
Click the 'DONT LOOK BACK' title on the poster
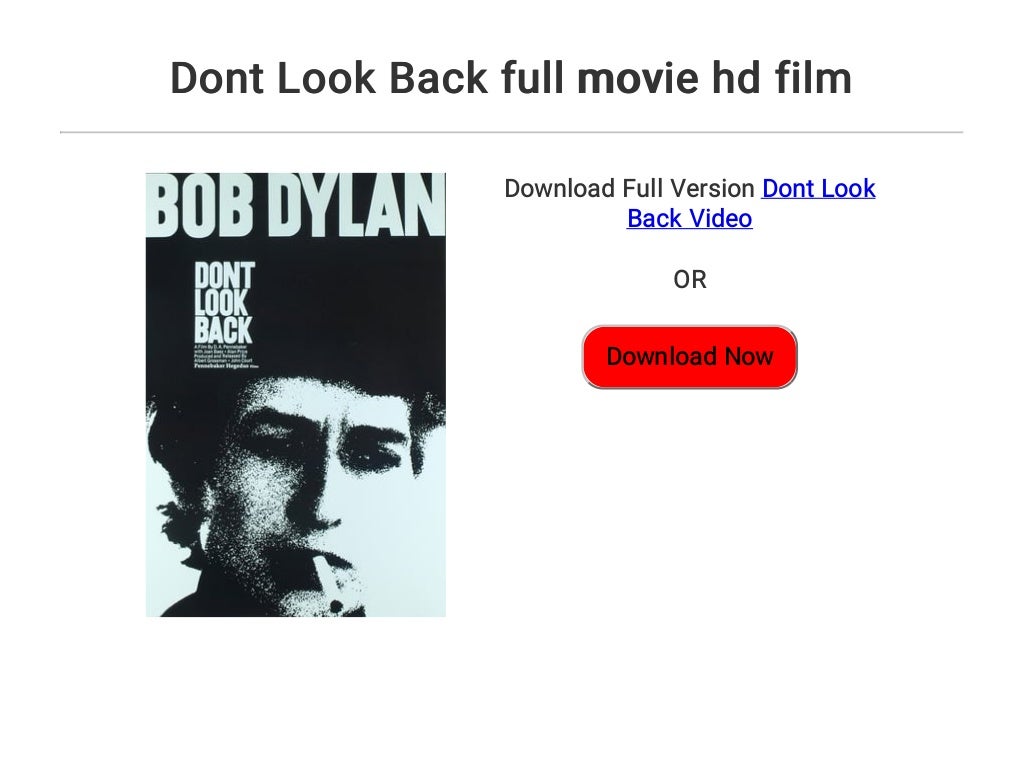(x=223, y=302)
